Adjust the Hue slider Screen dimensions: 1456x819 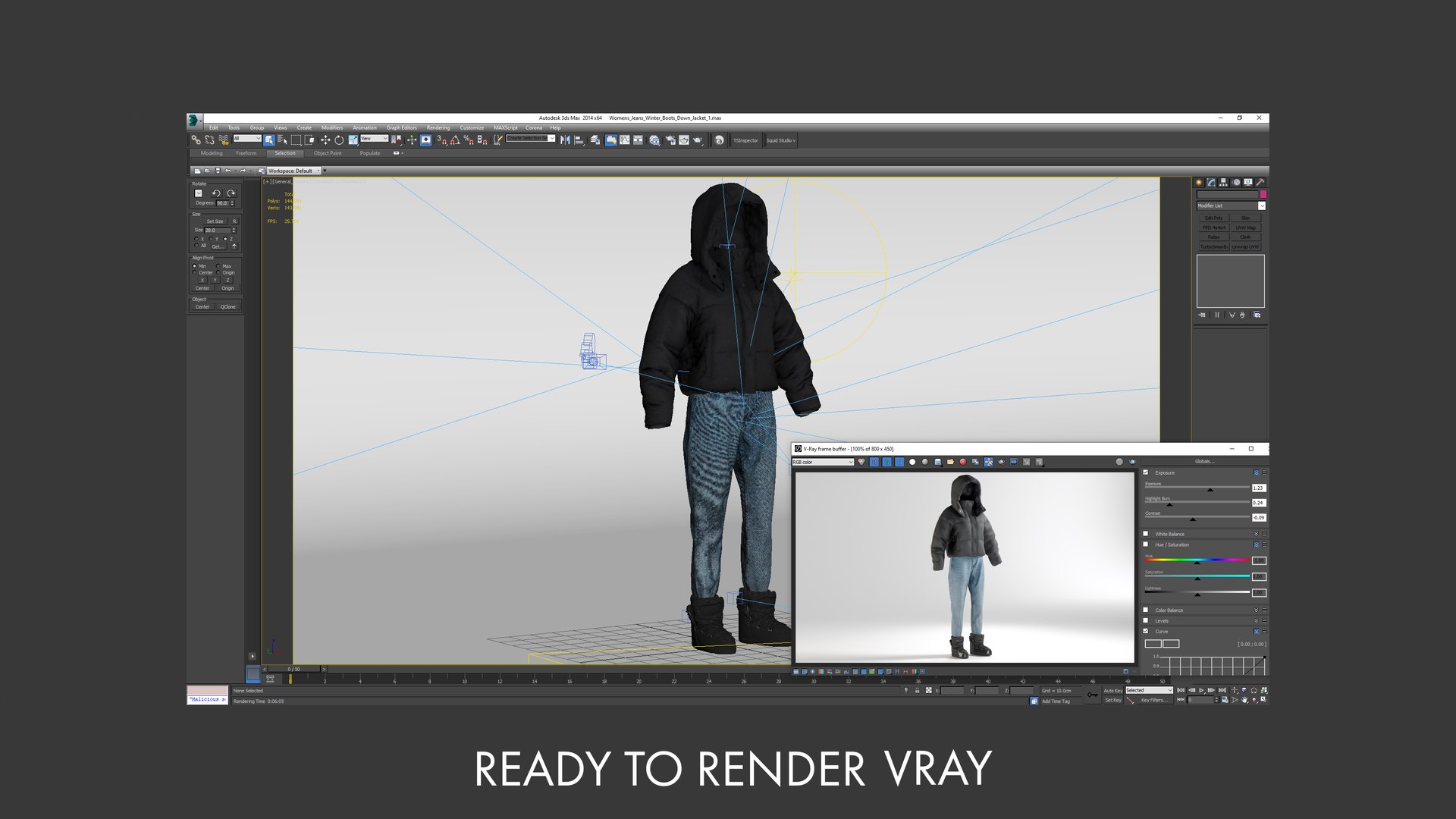pos(1197,560)
